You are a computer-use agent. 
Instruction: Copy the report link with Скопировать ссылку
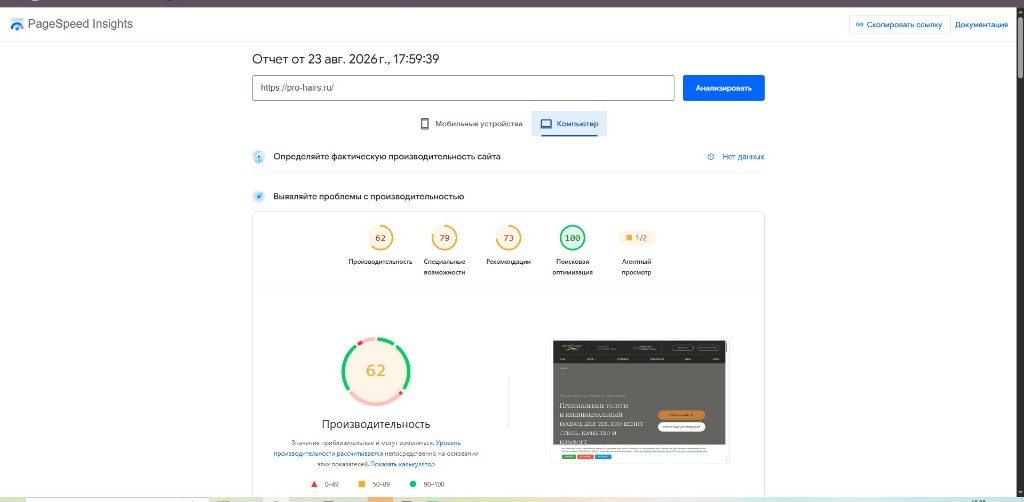[x=899, y=25]
